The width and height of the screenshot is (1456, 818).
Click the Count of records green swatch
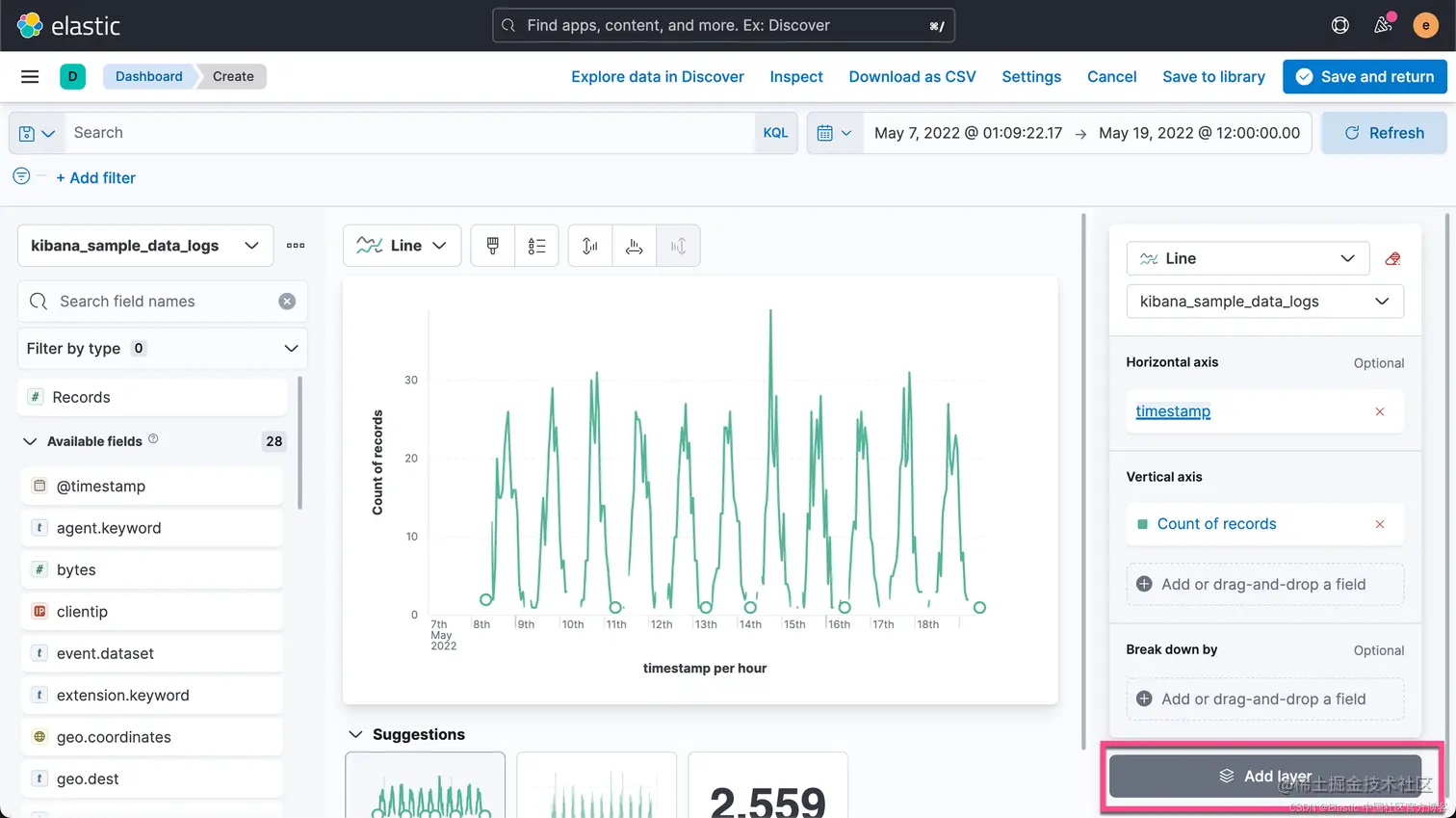coord(1142,524)
